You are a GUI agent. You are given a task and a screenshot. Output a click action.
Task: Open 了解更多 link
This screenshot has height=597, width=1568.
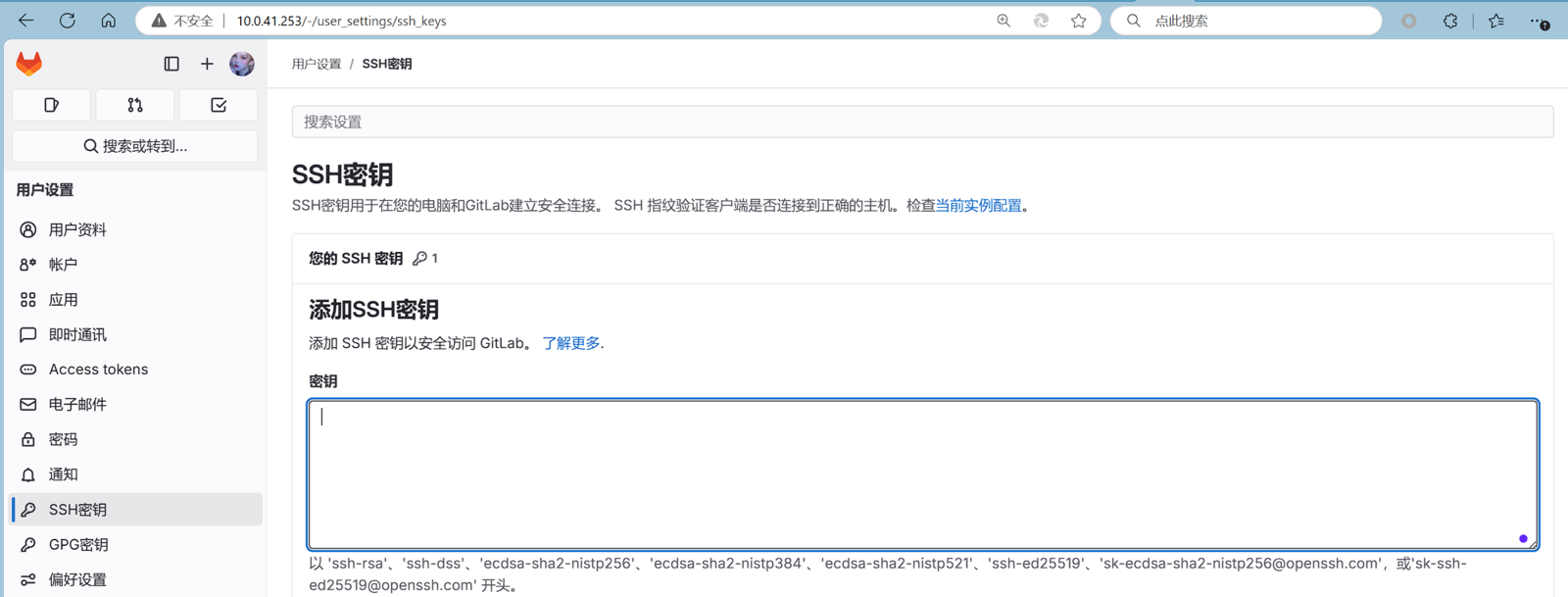[x=571, y=343]
